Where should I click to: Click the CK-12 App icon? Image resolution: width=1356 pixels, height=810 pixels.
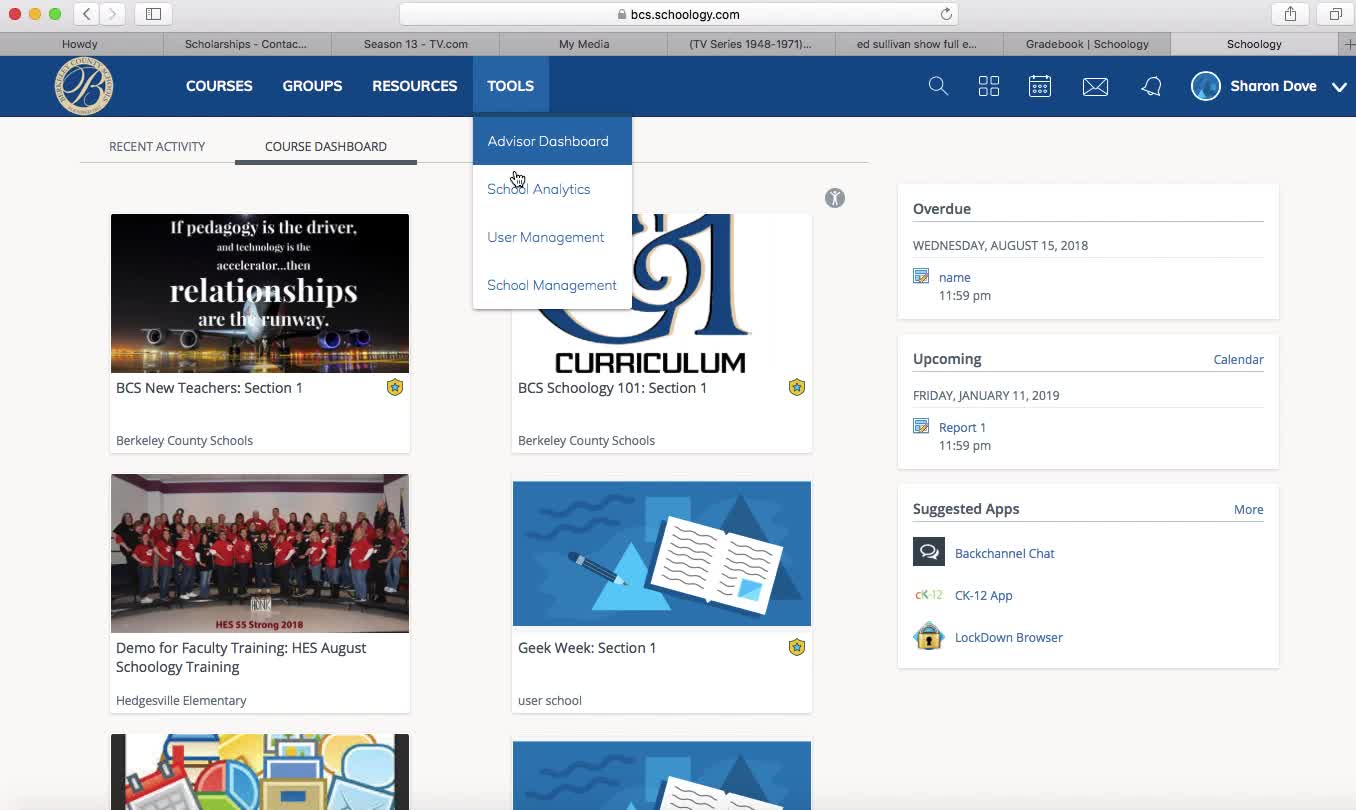point(929,595)
